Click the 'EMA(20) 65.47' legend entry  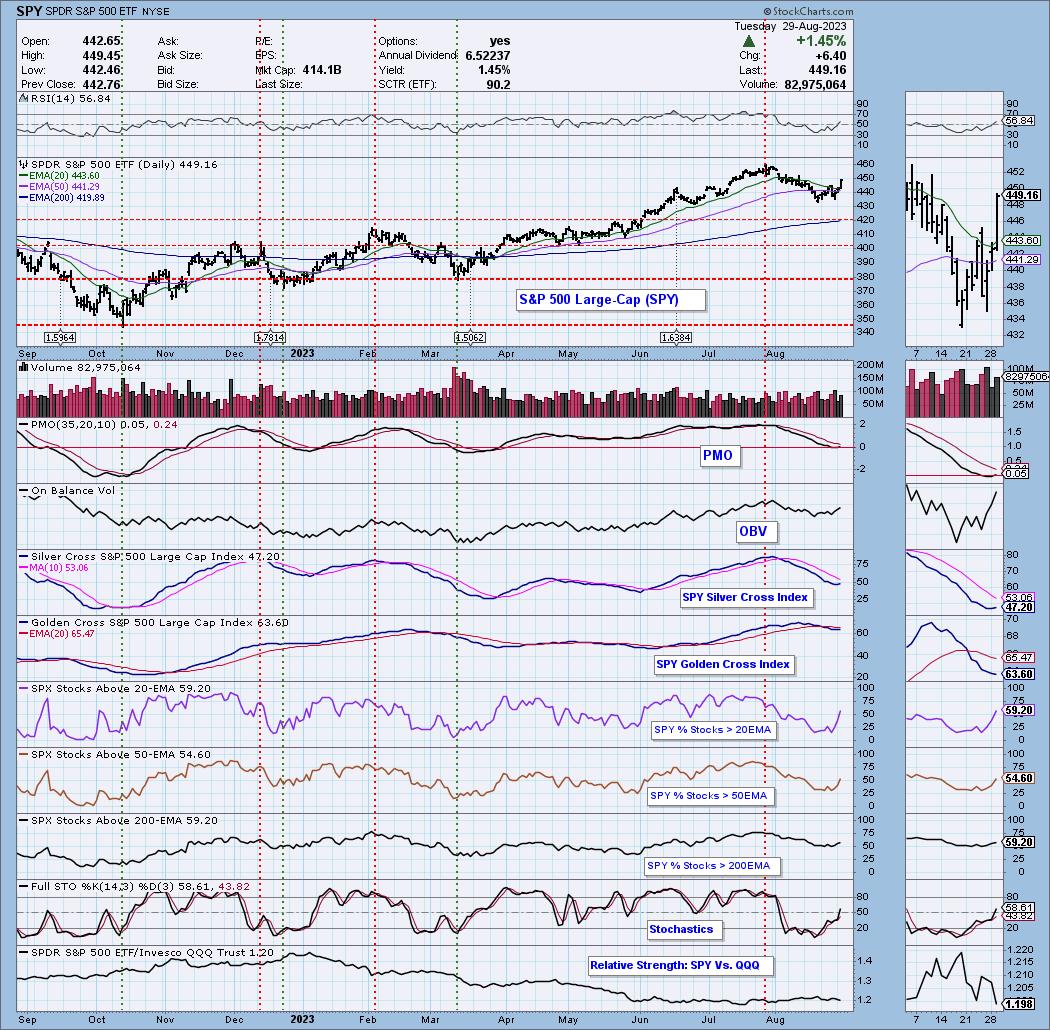click(57, 633)
